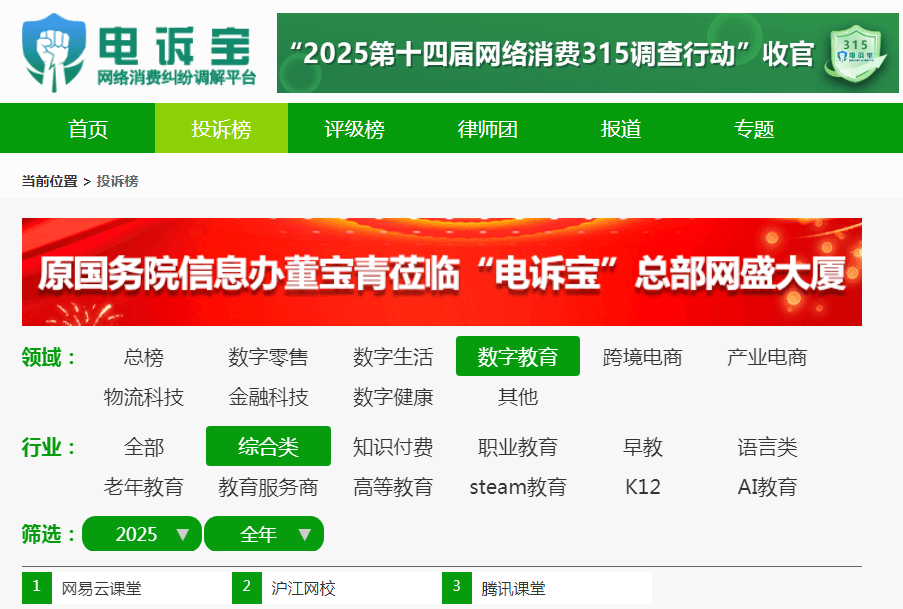Select 数字零售 domain filter
The width and height of the screenshot is (903, 609).
pyautogui.click(x=268, y=357)
